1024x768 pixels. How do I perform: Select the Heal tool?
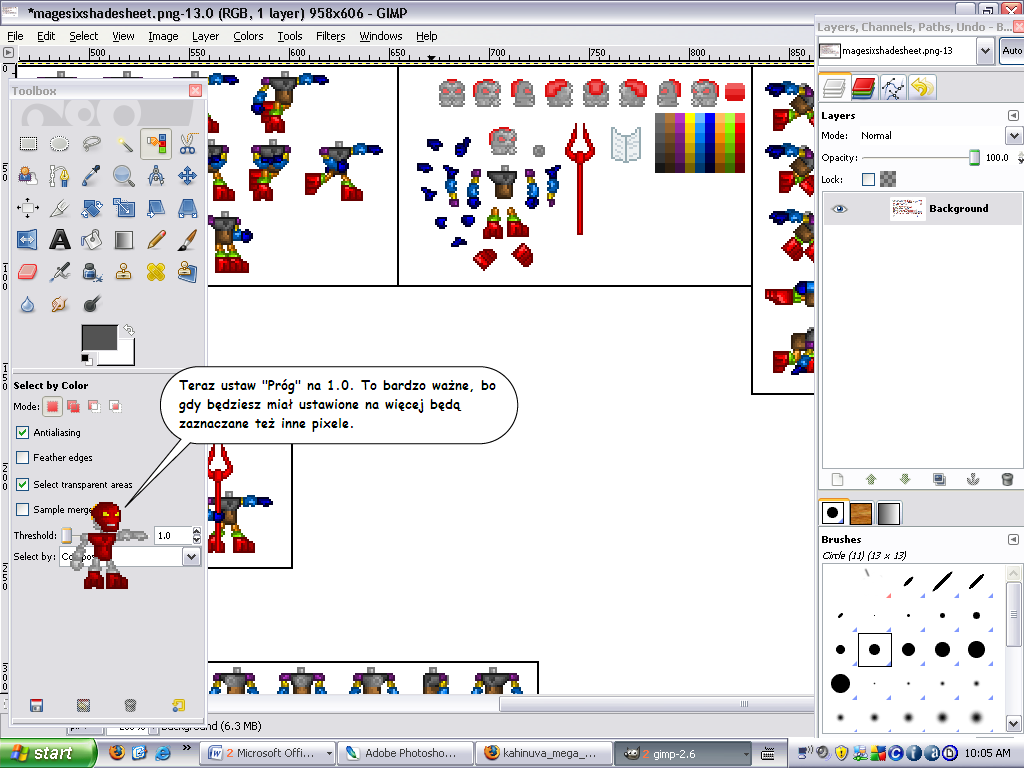[155, 272]
